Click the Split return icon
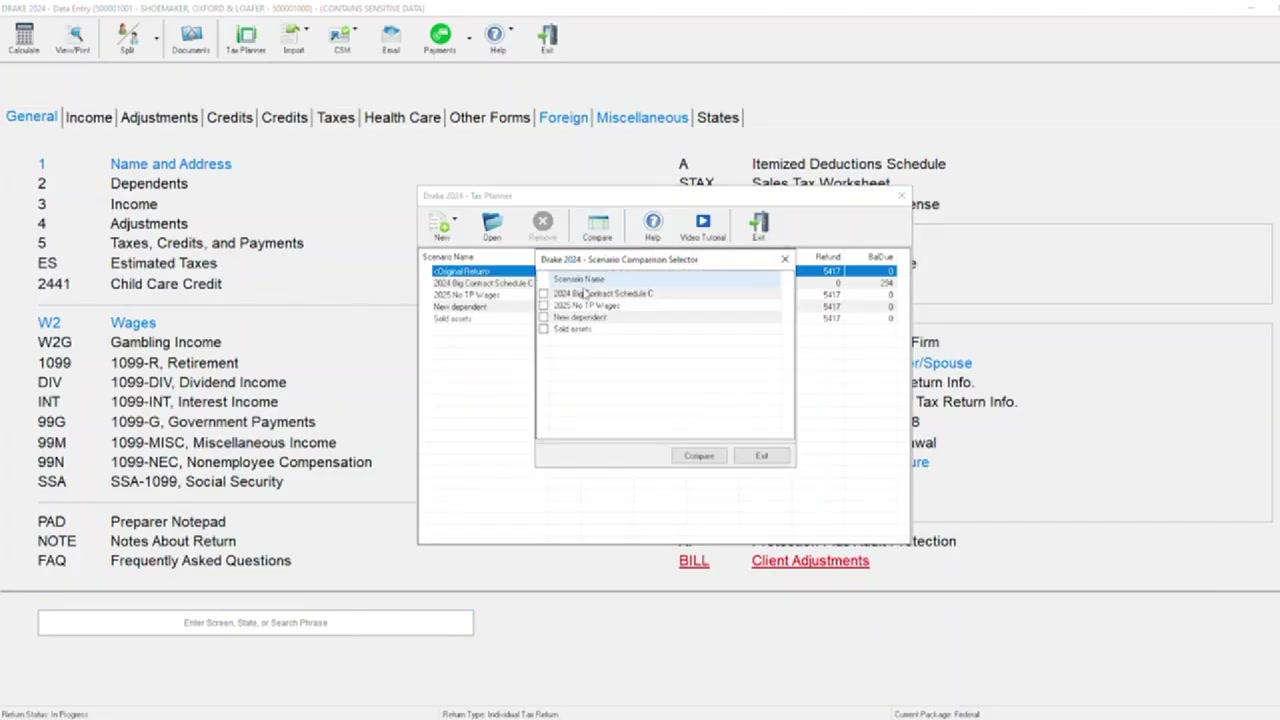The width and height of the screenshot is (1280, 720). (127, 39)
